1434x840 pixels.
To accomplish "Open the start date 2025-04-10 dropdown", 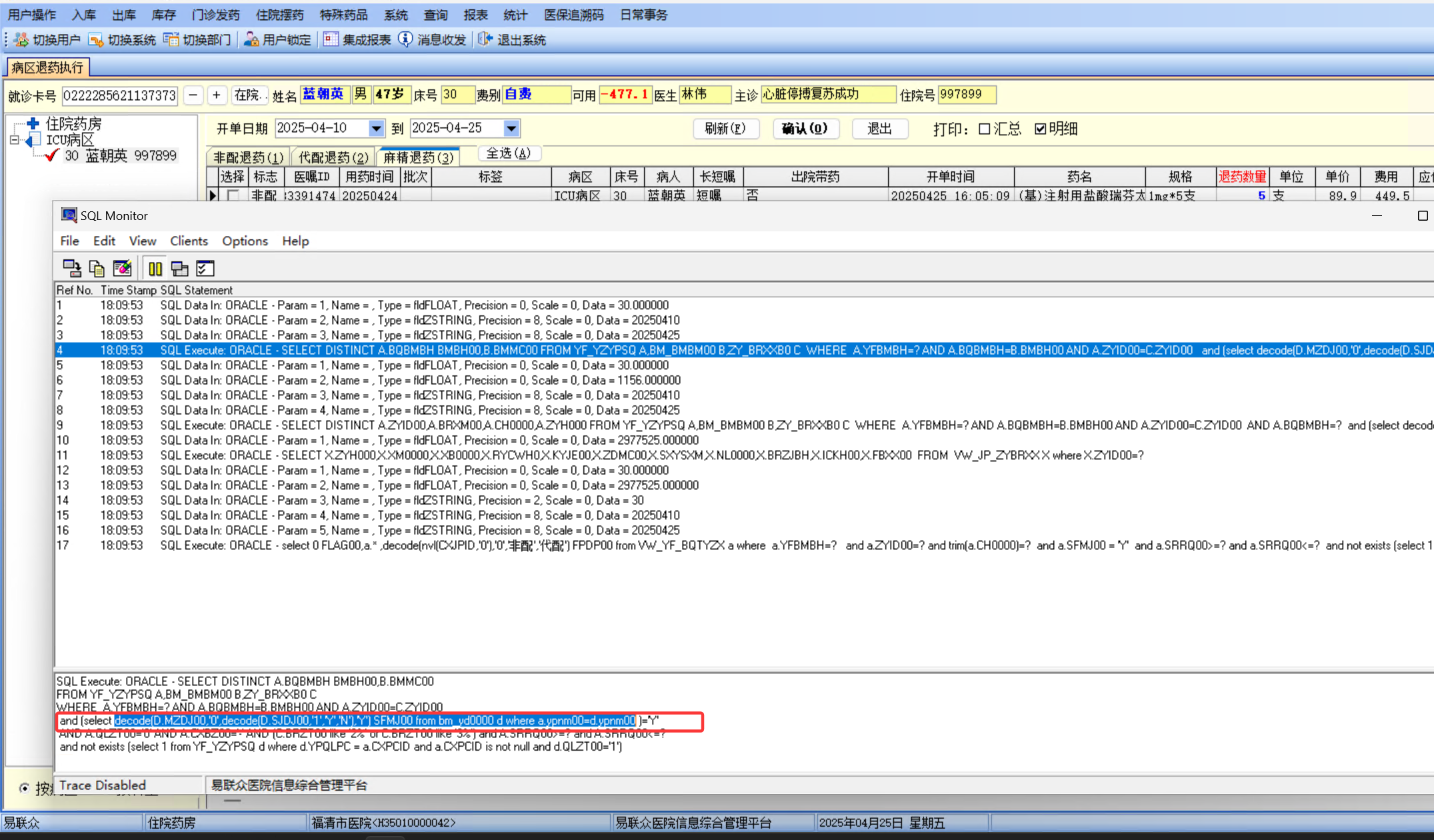I will [376, 129].
